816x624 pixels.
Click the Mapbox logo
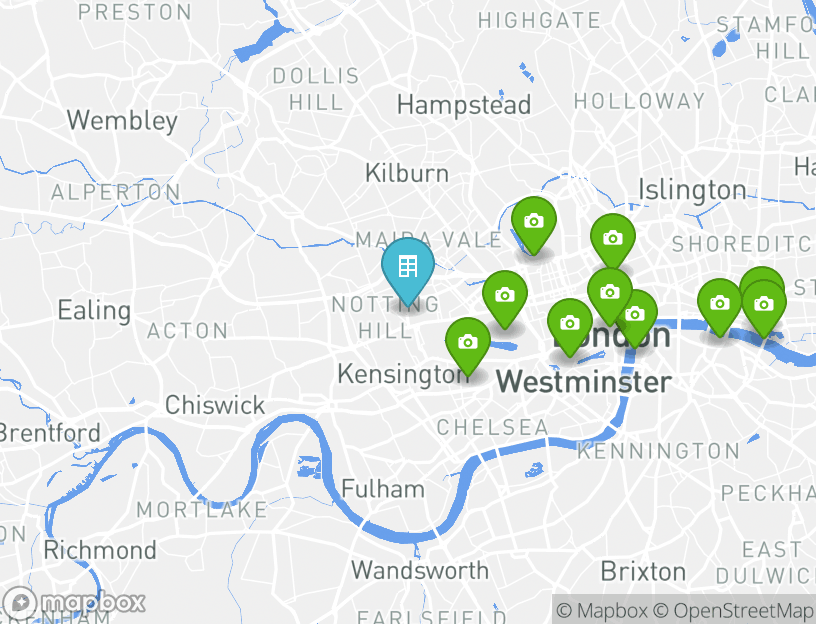point(74,603)
